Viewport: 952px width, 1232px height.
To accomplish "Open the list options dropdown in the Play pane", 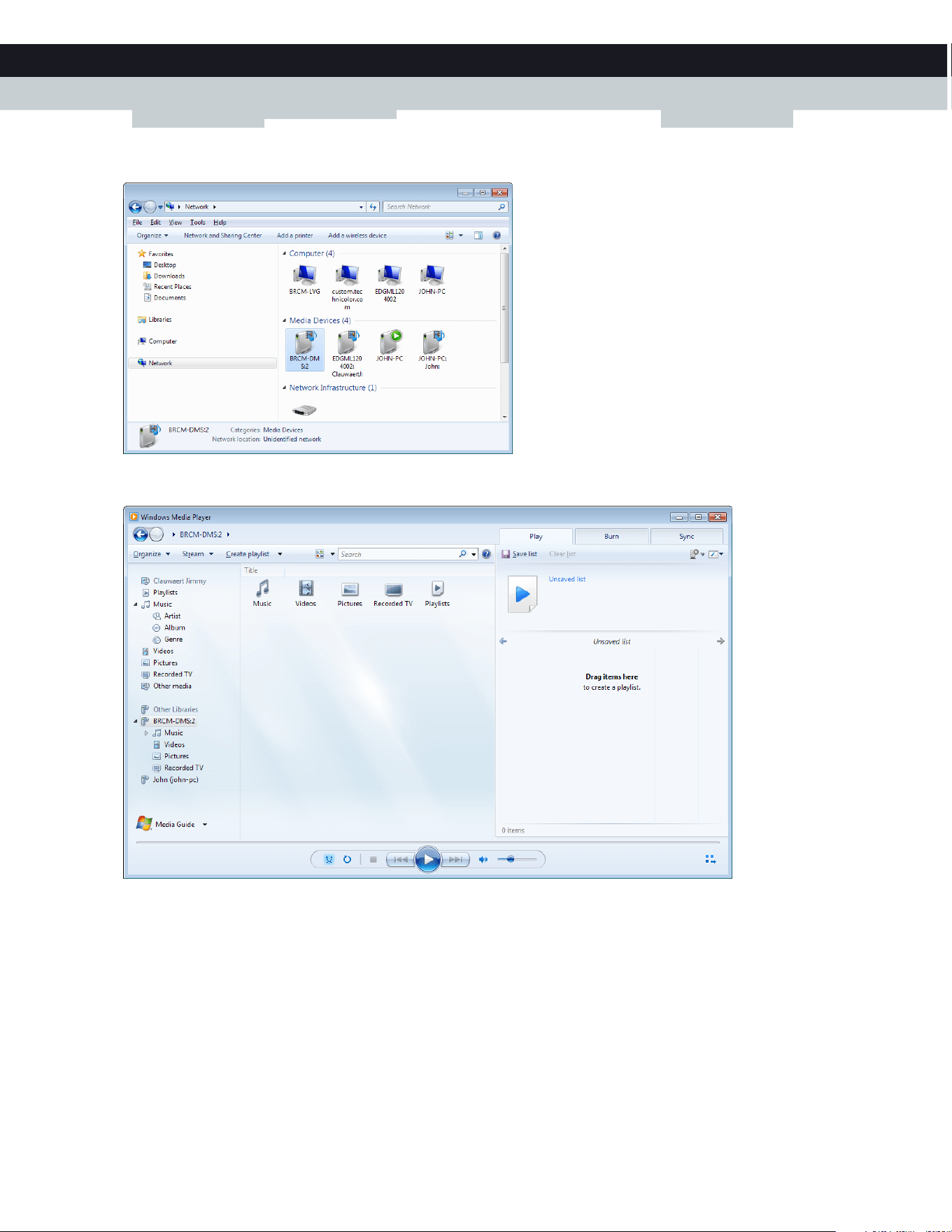I will click(716, 554).
